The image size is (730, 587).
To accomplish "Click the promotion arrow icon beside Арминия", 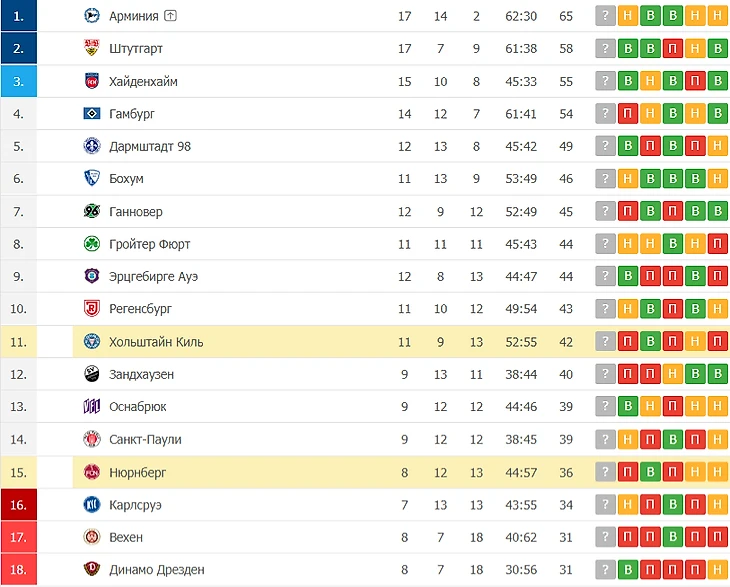I will (170, 16).
